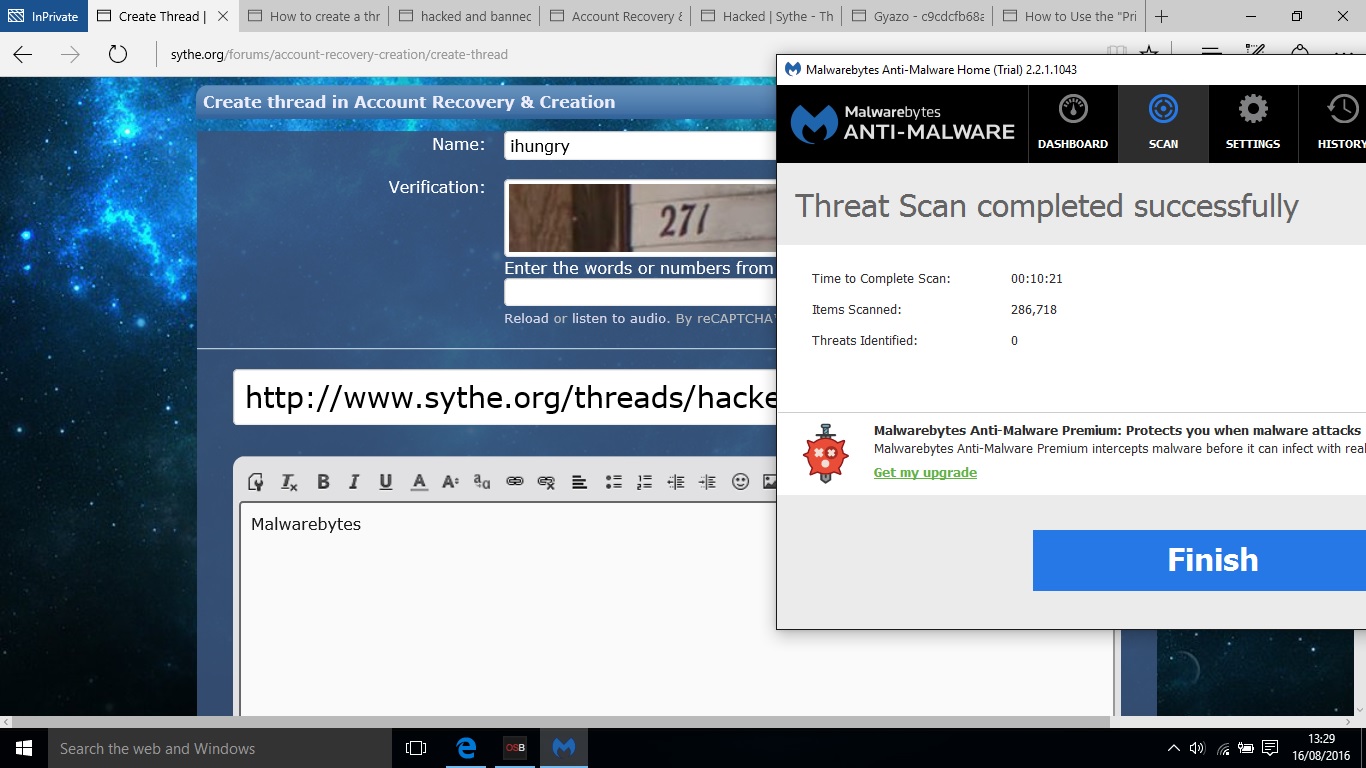Open the smilies picker
Viewport: 1366px width, 768px height.
(x=740, y=481)
